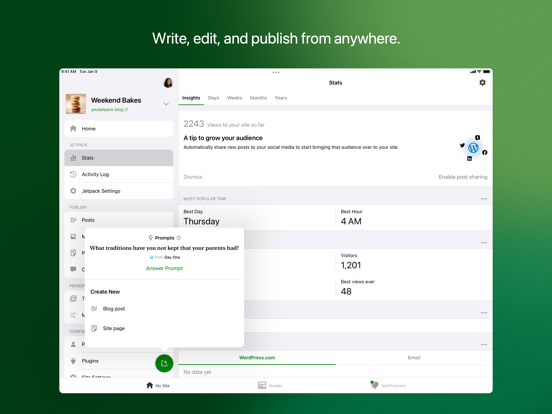
Task: Create a new Blog post
Action: click(164, 309)
